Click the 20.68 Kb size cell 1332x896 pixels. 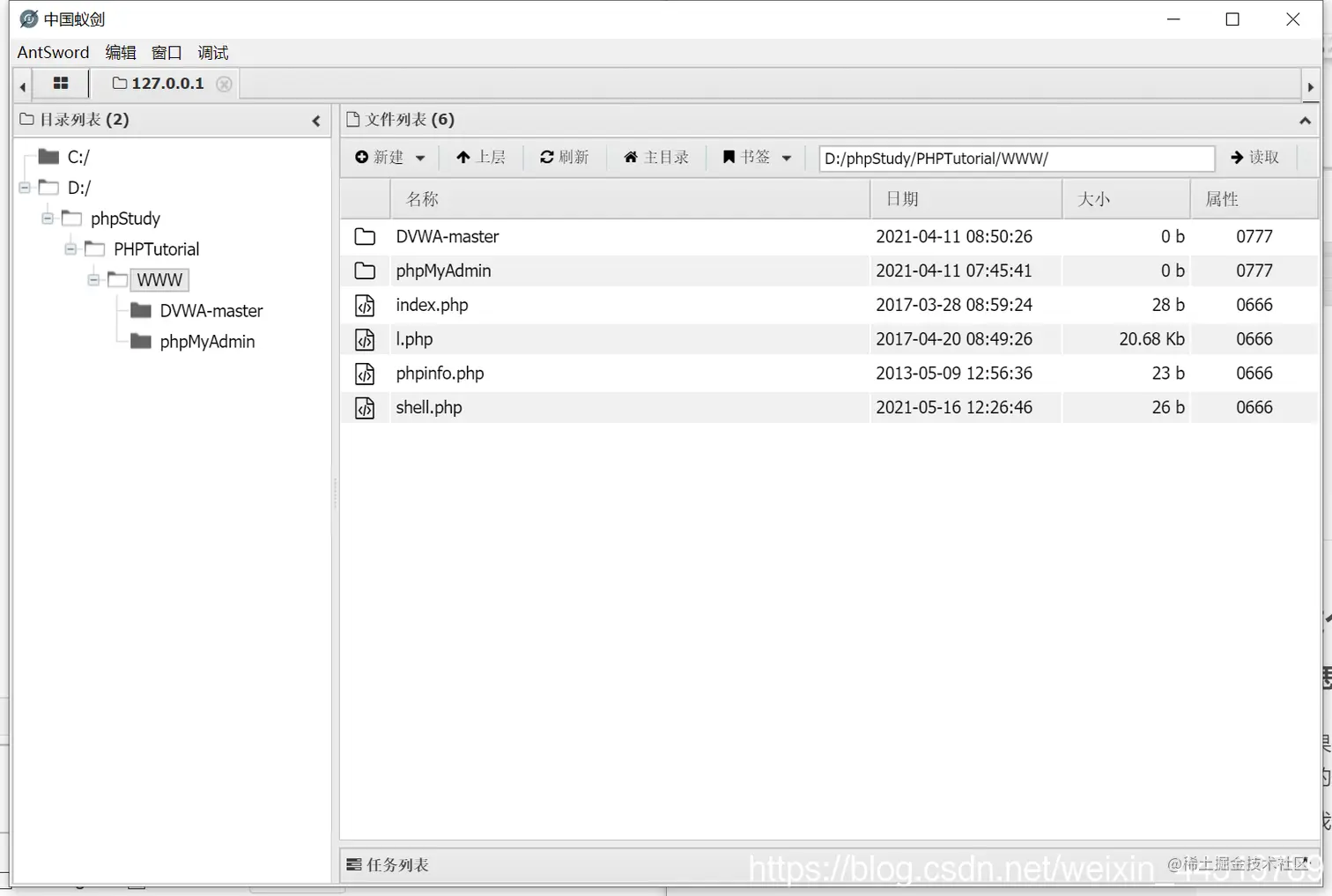point(1151,339)
